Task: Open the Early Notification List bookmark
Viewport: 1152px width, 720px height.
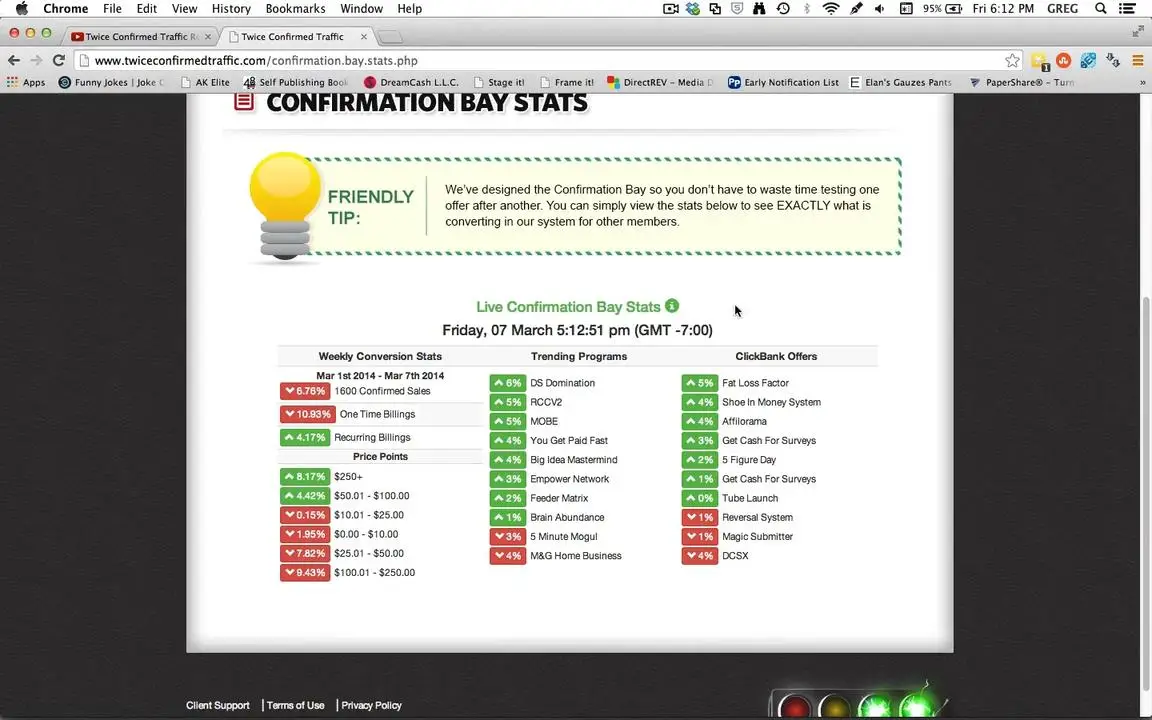Action: 783,82
